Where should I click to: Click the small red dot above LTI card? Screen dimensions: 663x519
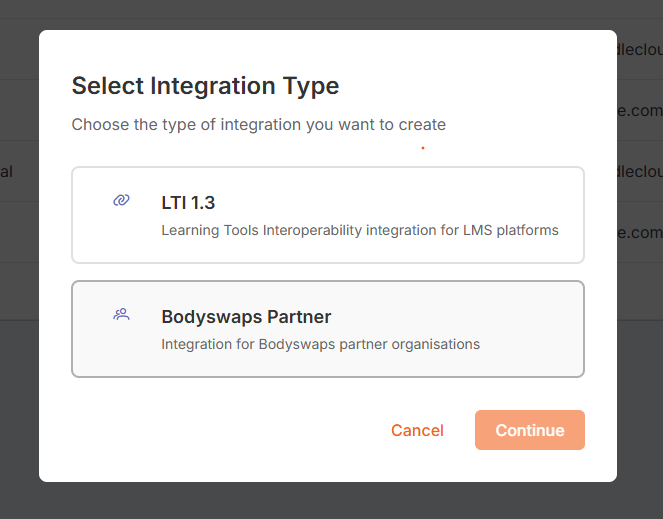click(423, 149)
